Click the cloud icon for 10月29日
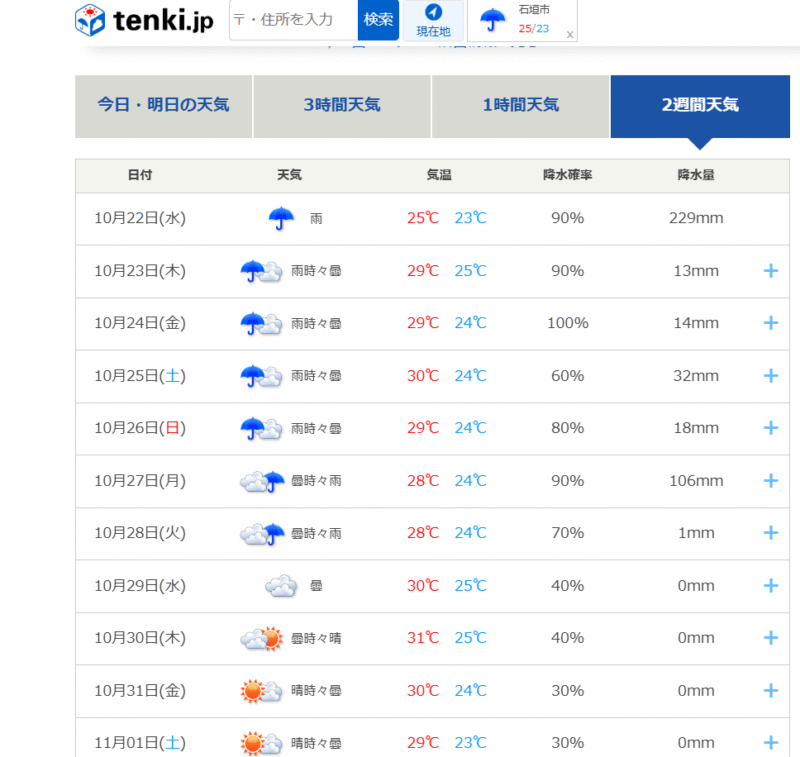The height and width of the screenshot is (757, 800). (281, 586)
